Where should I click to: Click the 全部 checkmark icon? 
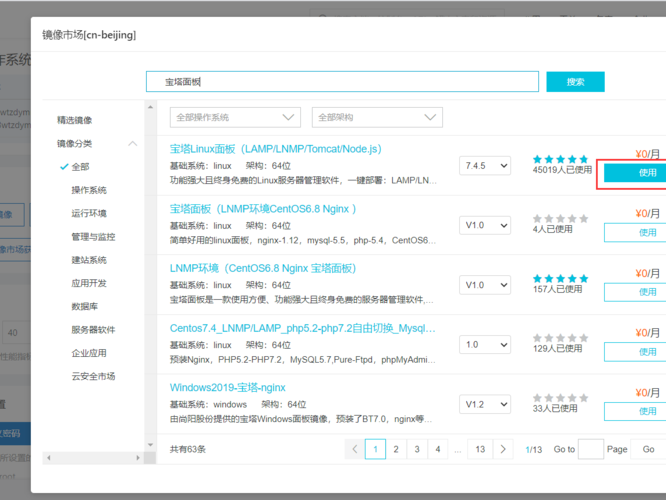[64, 167]
